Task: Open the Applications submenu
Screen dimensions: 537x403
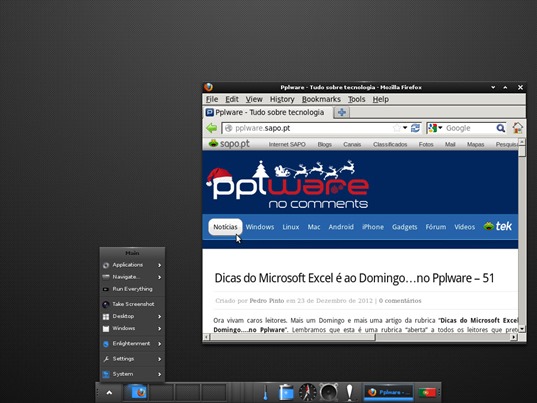Action: 132,265
